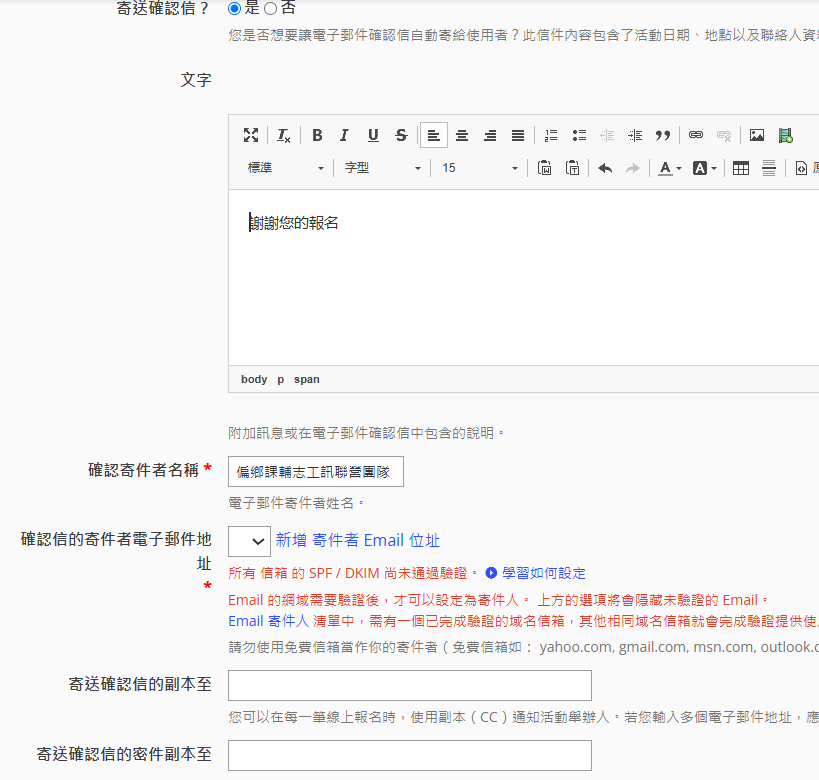Click the Email 寄件人 link
819x780 pixels.
[268, 621]
